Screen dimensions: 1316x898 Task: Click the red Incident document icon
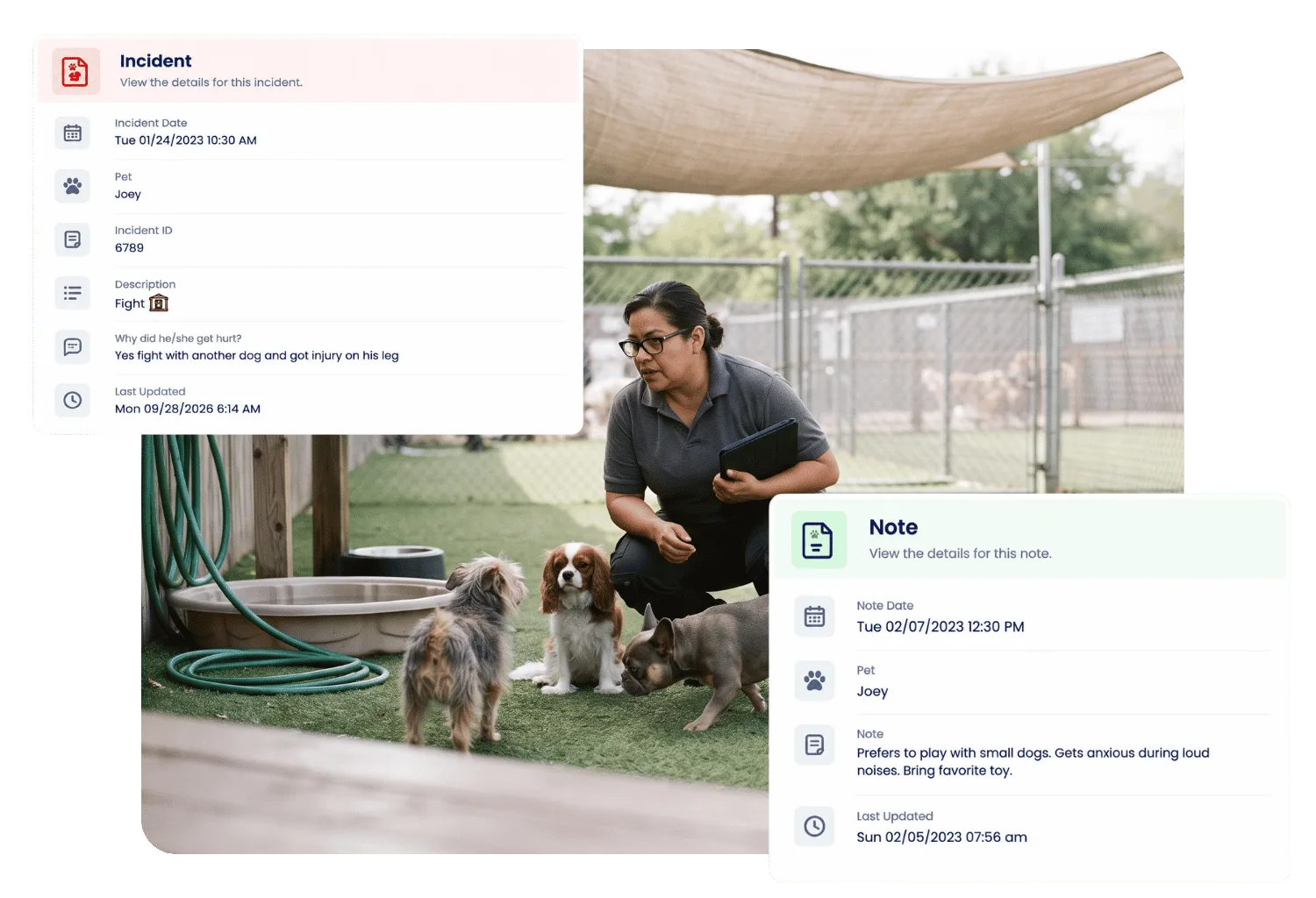[x=75, y=71]
